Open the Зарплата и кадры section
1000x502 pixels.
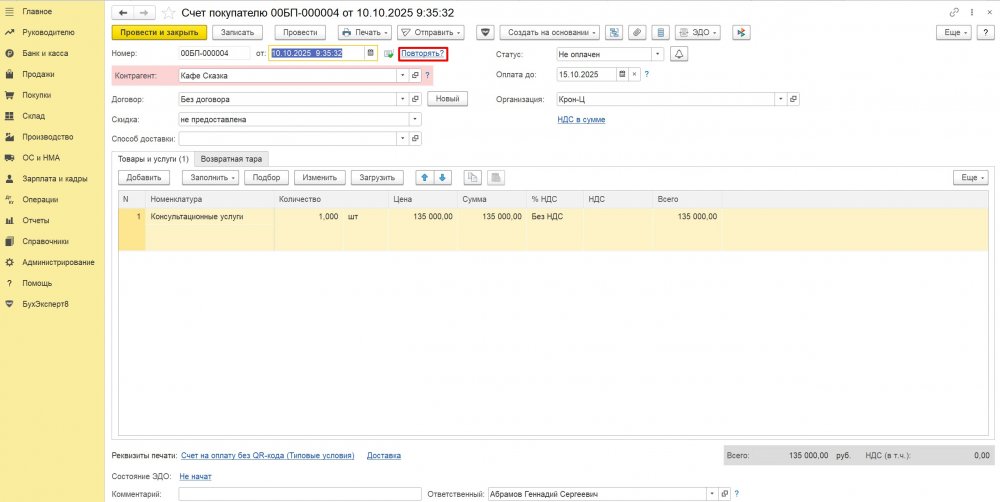pyautogui.click(x=54, y=179)
